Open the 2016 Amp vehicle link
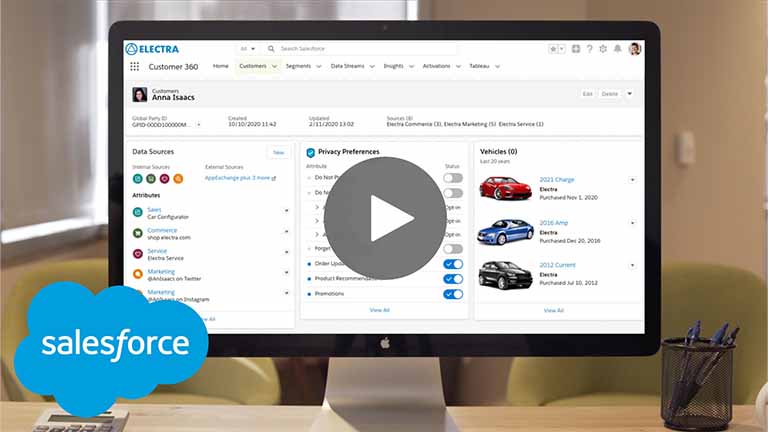This screenshot has height=432, width=768. click(553, 223)
